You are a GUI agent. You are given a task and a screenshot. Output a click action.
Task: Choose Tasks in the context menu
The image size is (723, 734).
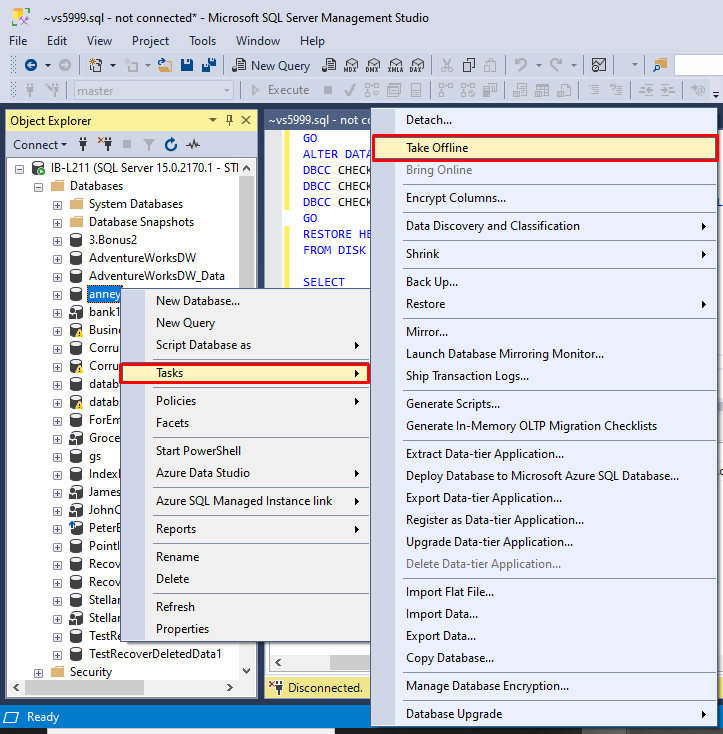pyautogui.click(x=245, y=373)
